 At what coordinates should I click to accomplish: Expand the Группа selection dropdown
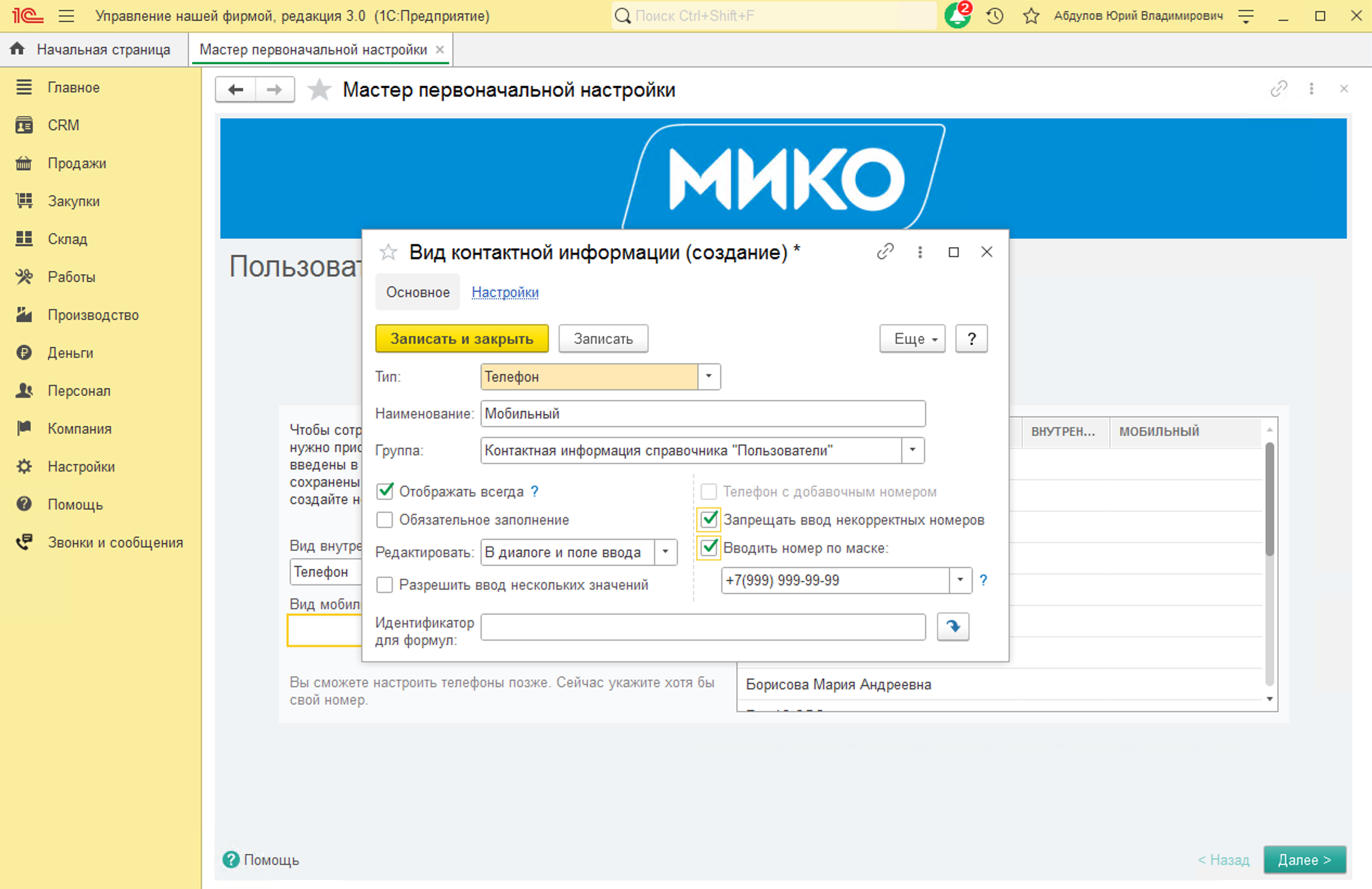point(912,450)
